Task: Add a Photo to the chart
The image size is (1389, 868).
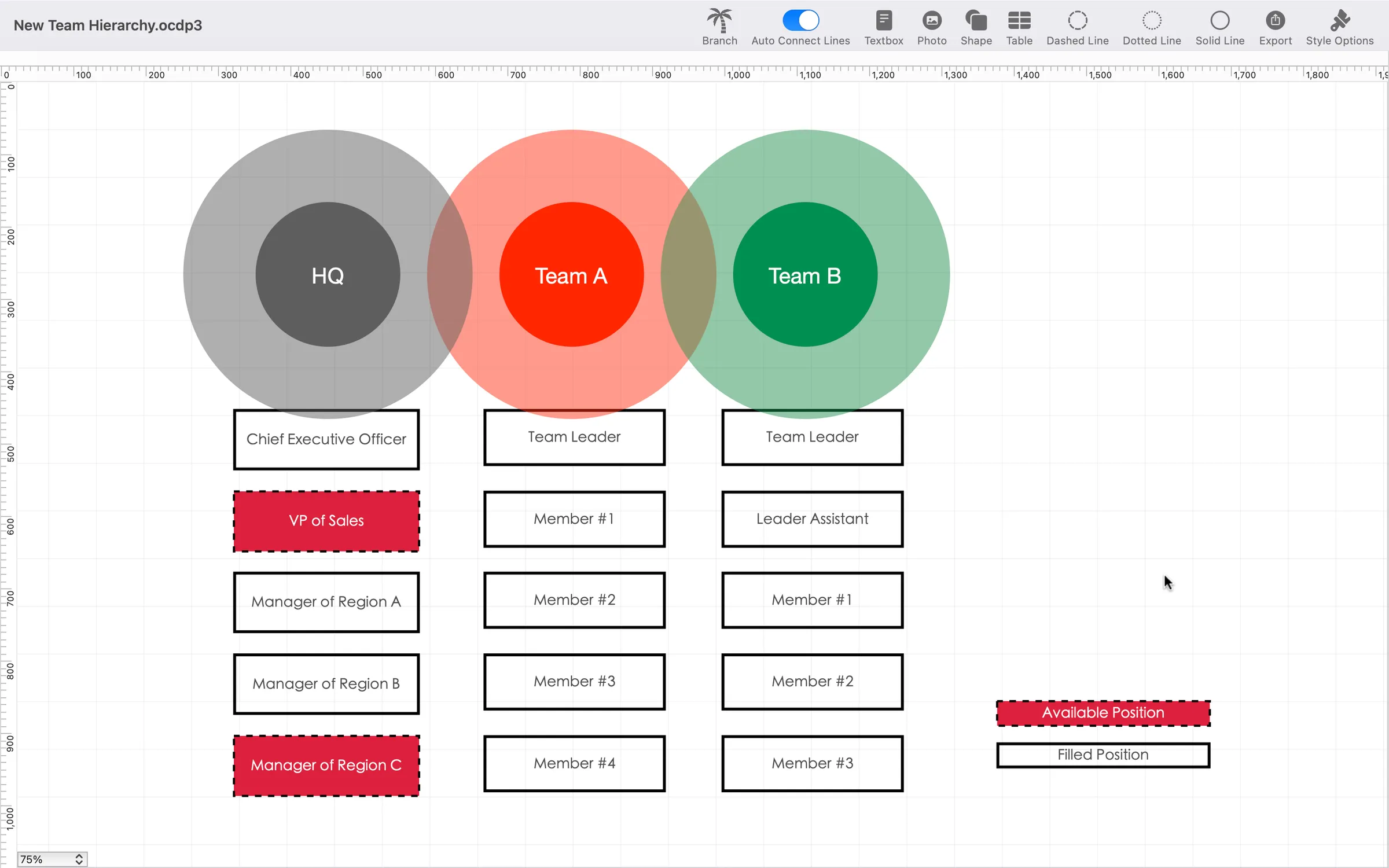Action: click(x=931, y=25)
